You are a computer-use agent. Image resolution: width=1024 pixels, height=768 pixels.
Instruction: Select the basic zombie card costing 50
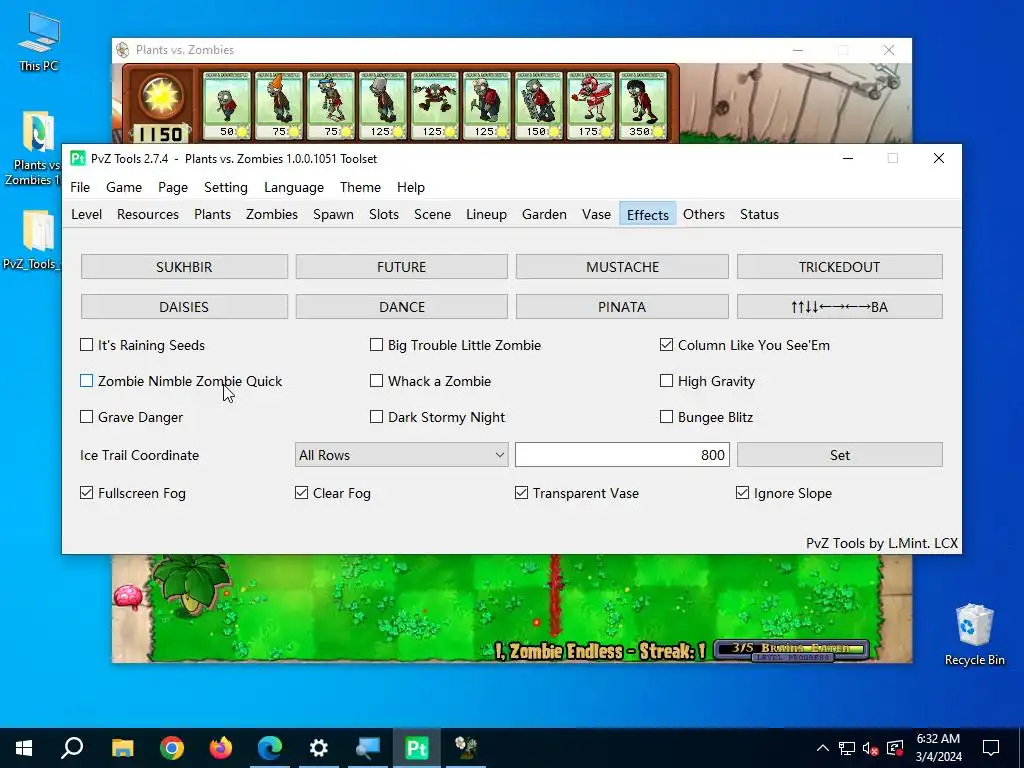pyautogui.click(x=227, y=105)
